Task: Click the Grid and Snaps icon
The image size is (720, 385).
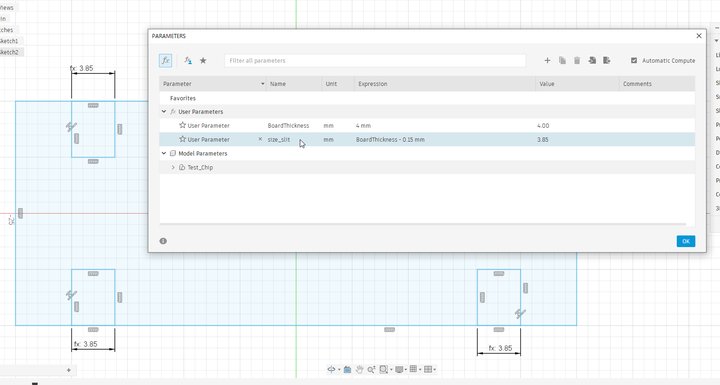Action: (413, 368)
